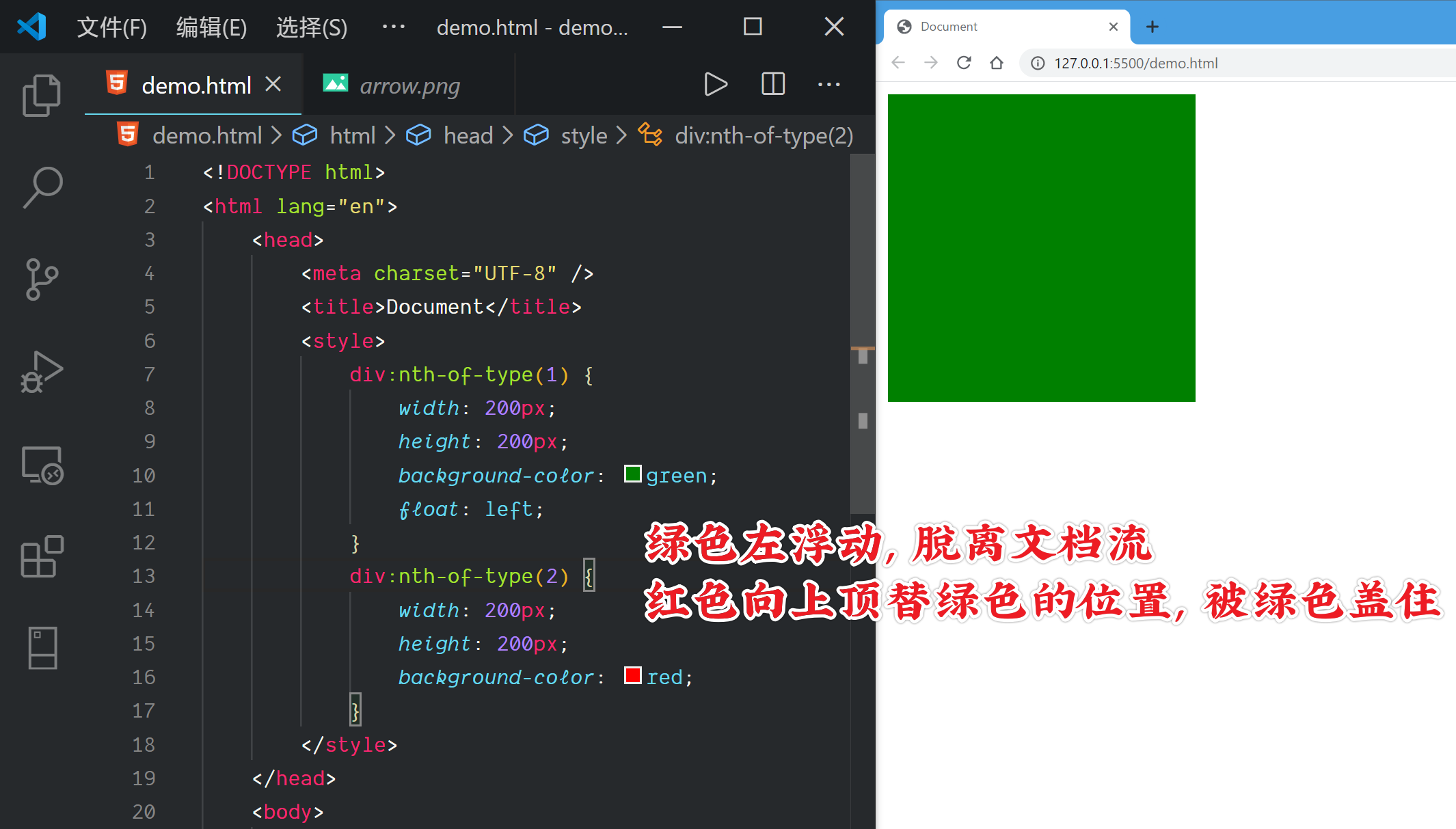Viewport: 1456px width, 829px height.
Task: View site information icon in address bar
Action: click(x=1038, y=63)
